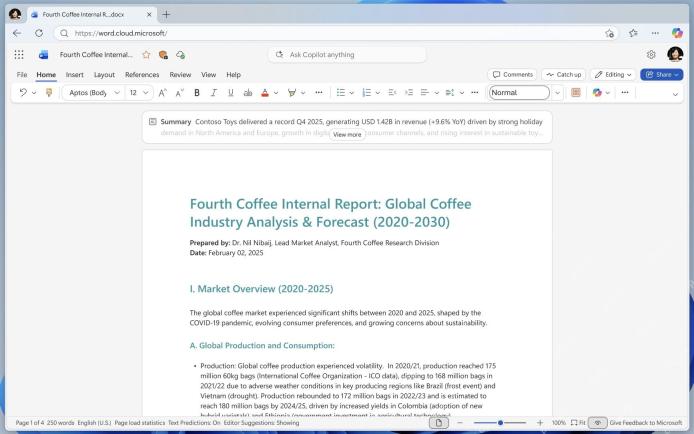
Task: Open the Copilot sidebar icon in browser
Action: click(677, 33)
